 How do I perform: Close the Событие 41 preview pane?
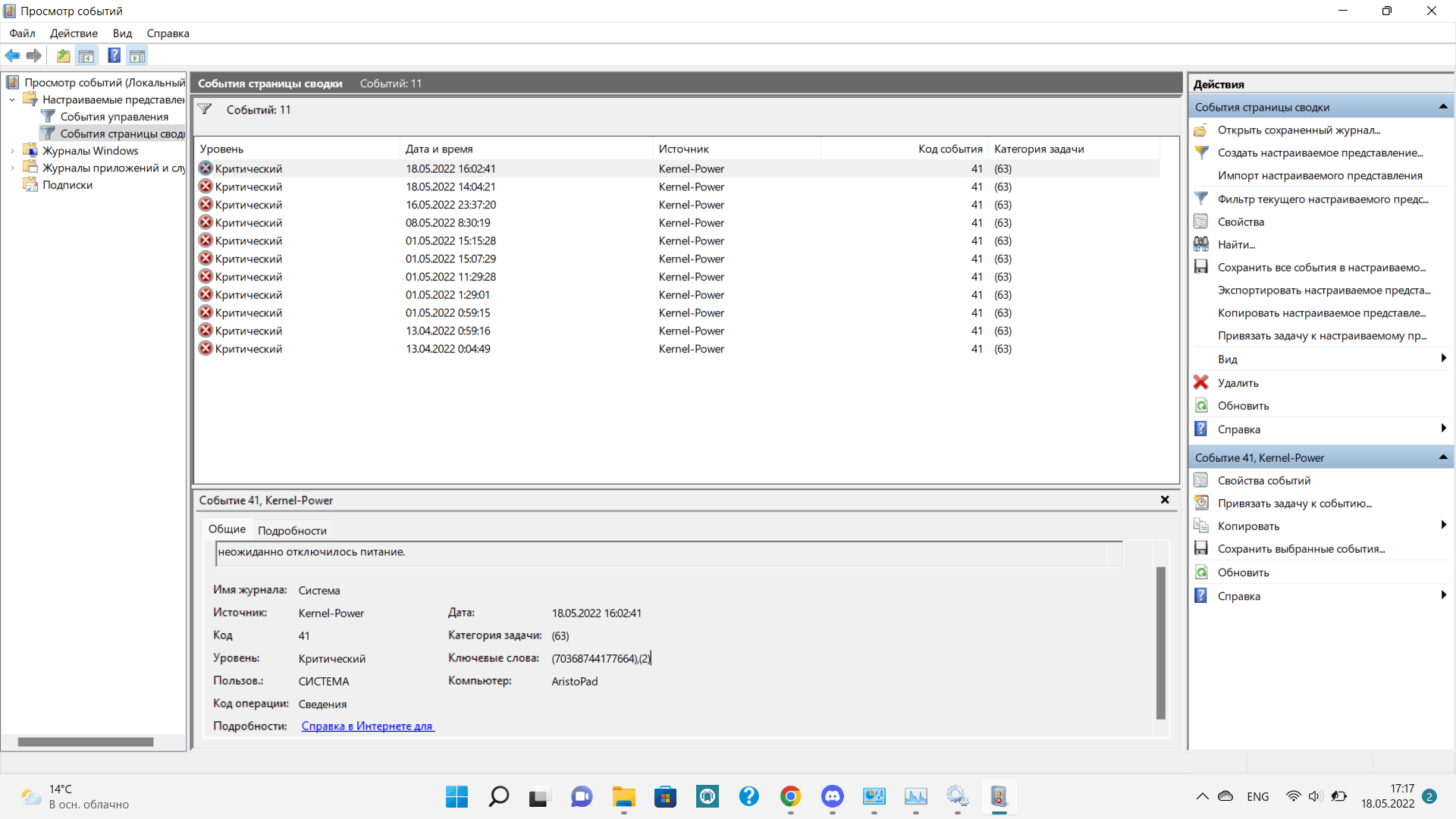coord(1165,500)
